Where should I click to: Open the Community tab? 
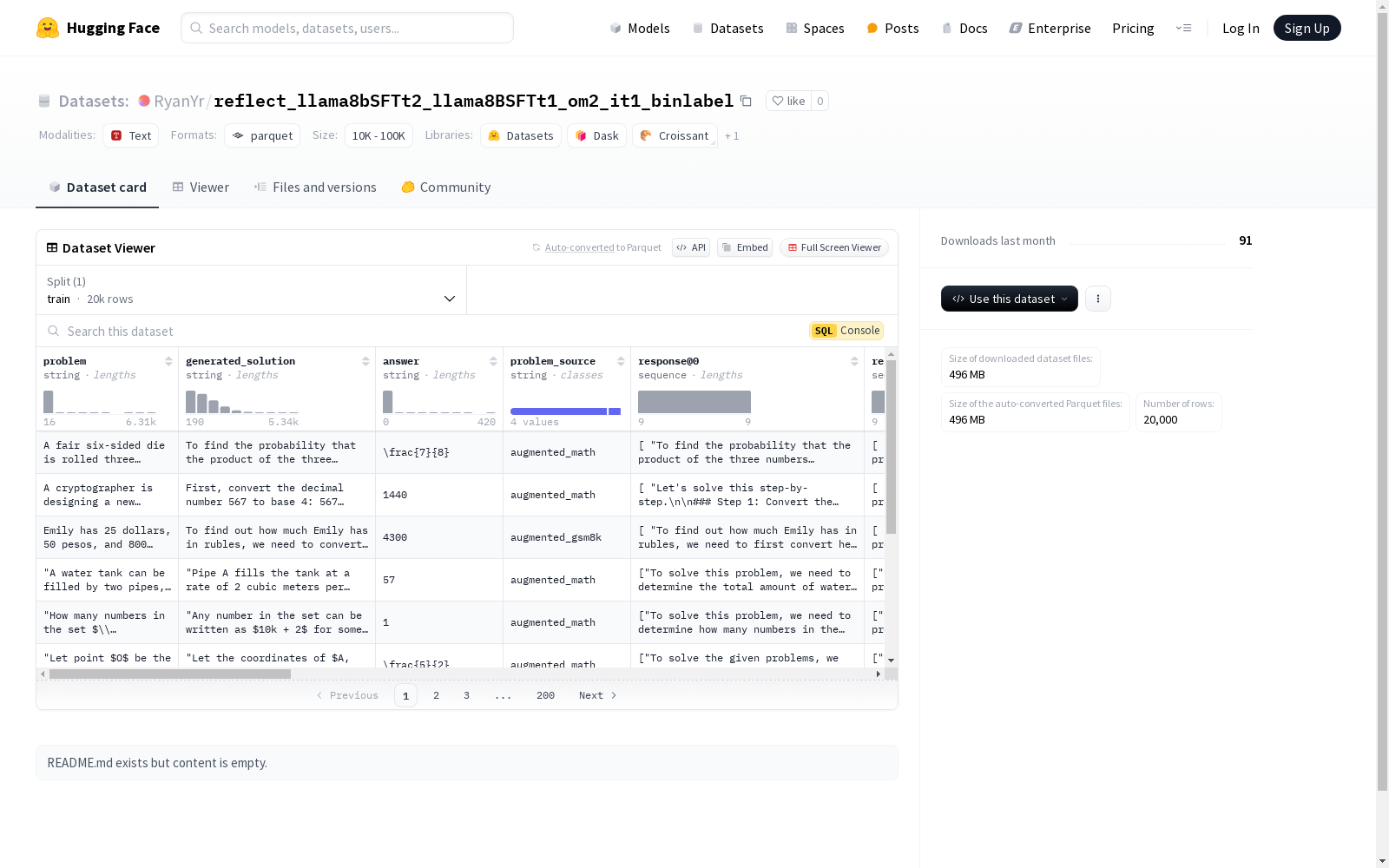[446, 187]
